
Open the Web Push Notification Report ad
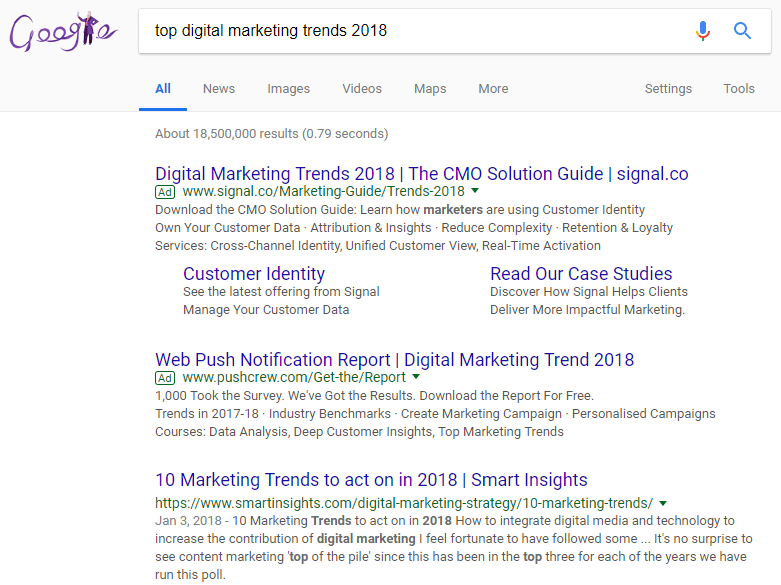pyautogui.click(x=394, y=360)
